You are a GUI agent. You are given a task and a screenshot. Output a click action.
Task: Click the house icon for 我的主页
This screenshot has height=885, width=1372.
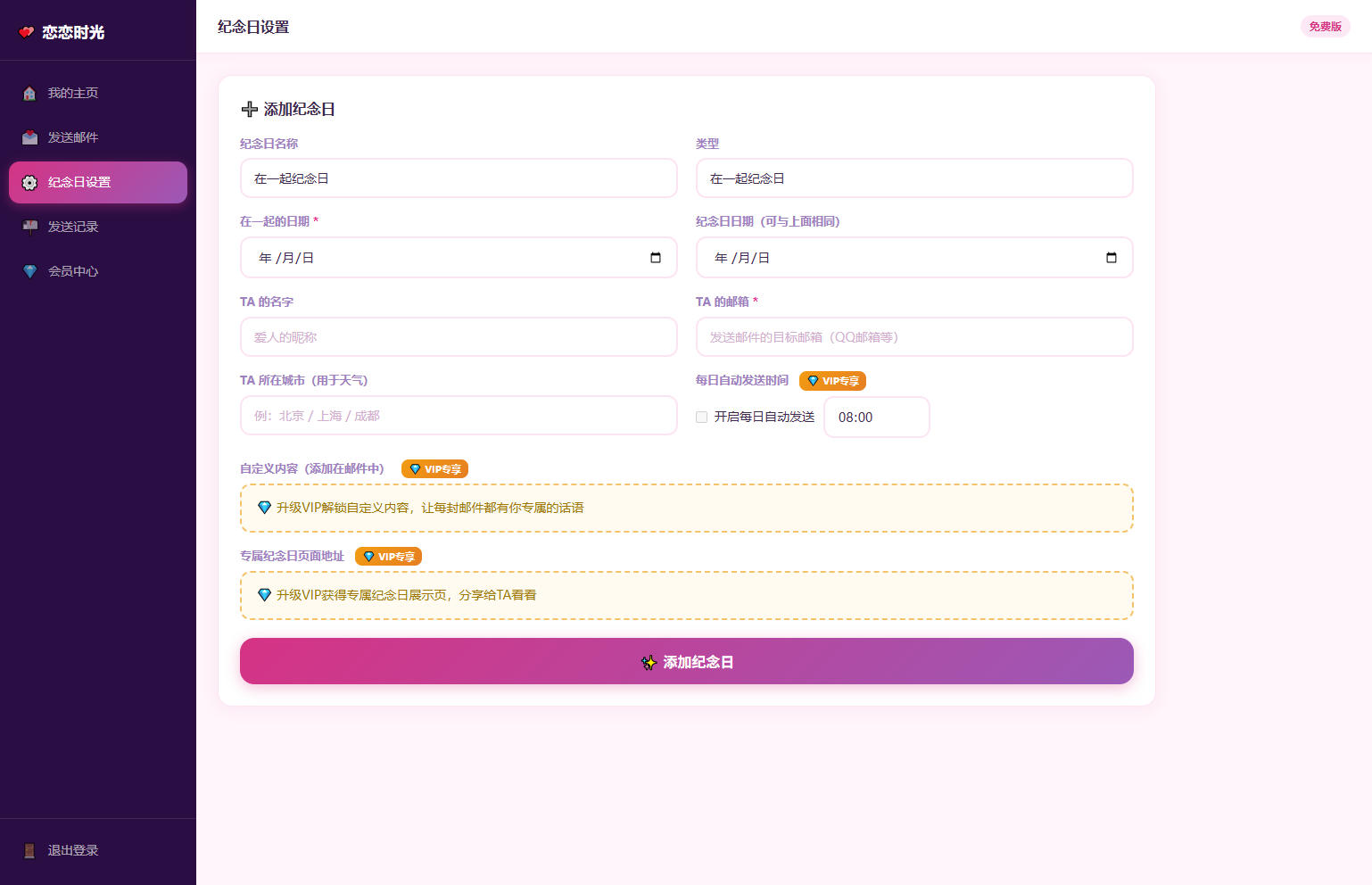pos(29,93)
